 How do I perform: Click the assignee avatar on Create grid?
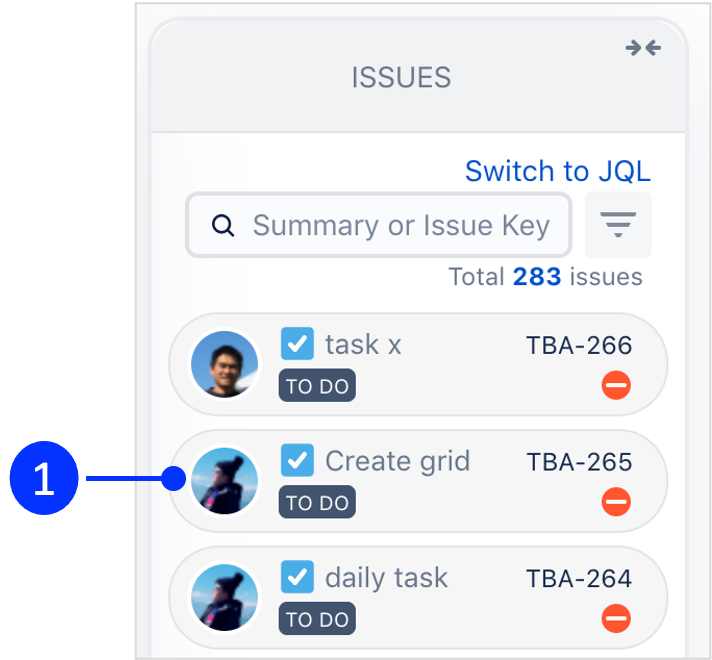click(225, 481)
